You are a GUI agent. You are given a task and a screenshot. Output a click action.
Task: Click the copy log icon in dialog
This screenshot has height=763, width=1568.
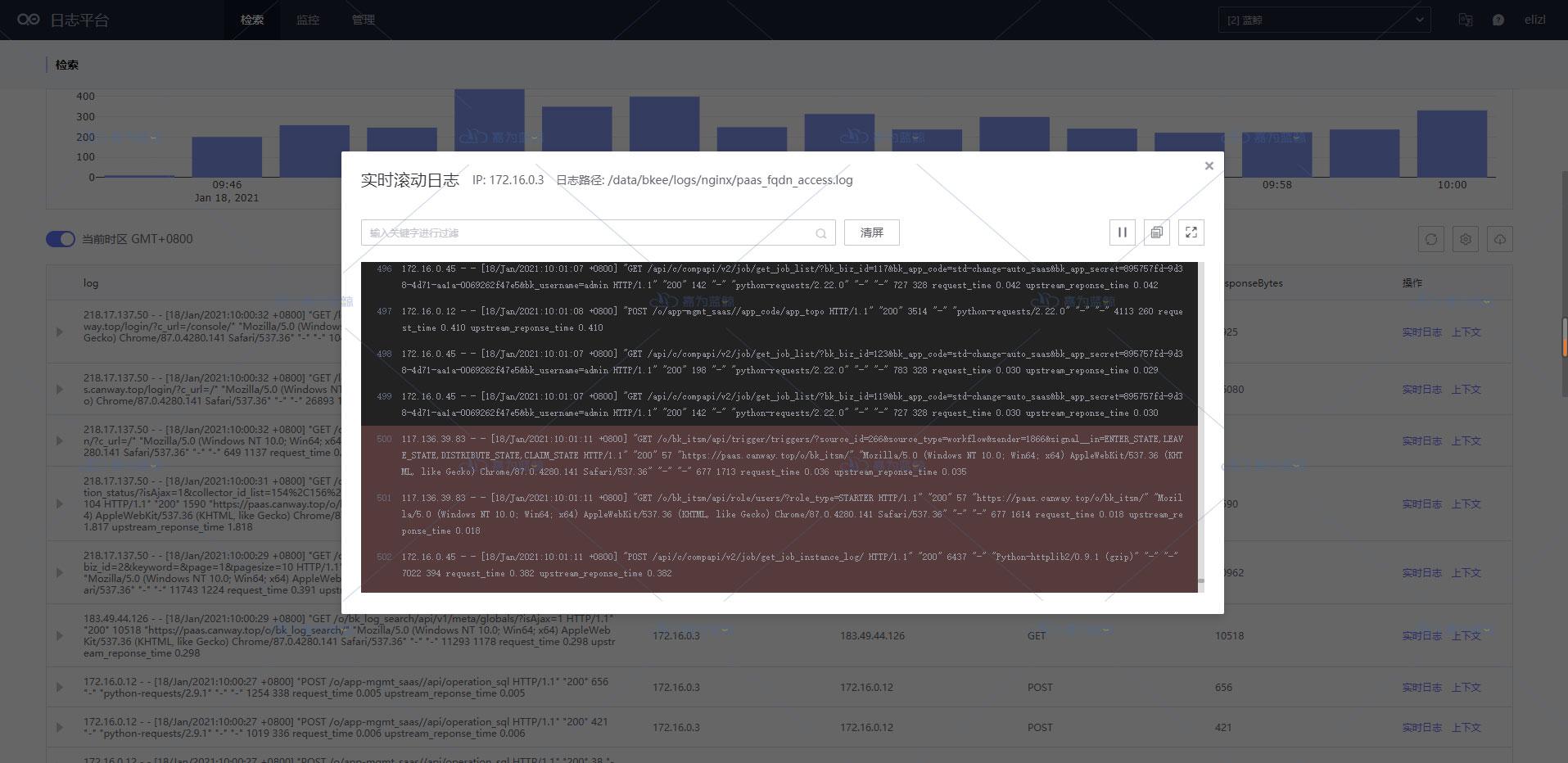(1156, 233)
